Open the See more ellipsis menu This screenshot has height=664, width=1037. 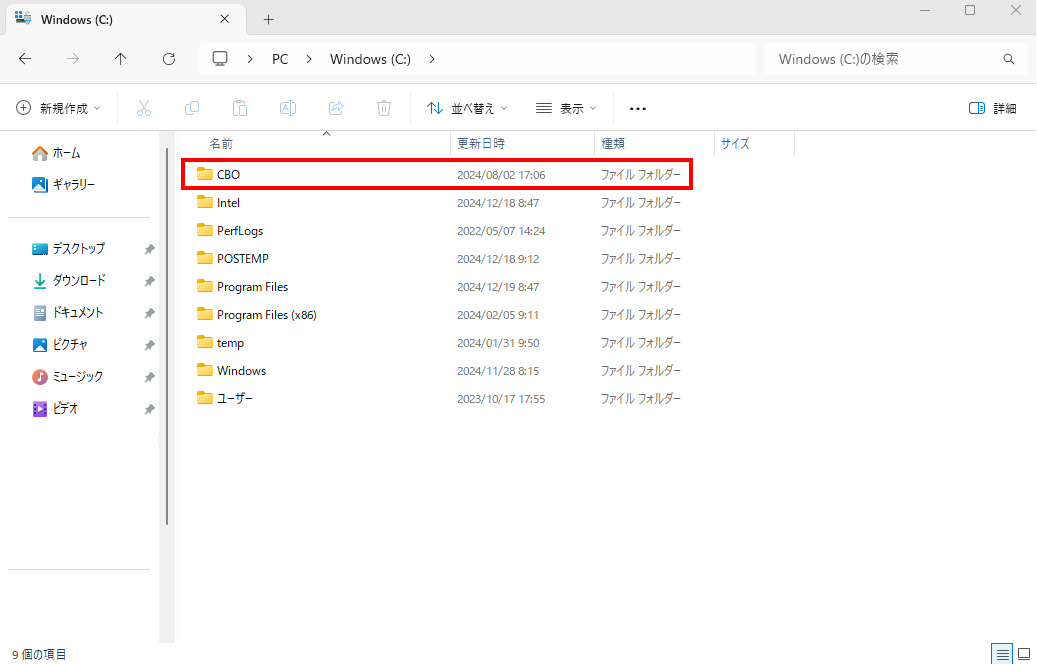click(638, 108)
